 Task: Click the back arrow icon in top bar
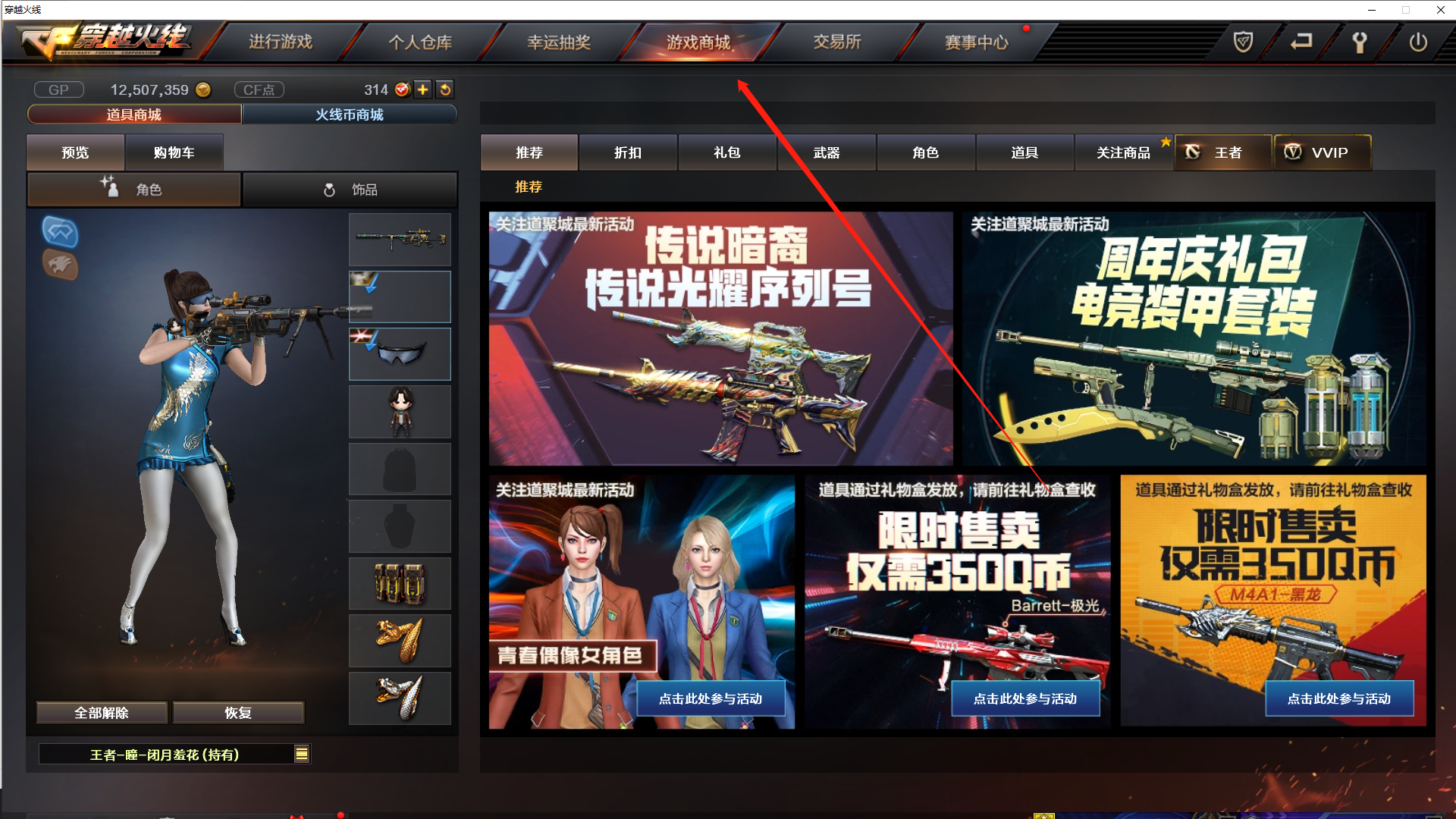1301,41
